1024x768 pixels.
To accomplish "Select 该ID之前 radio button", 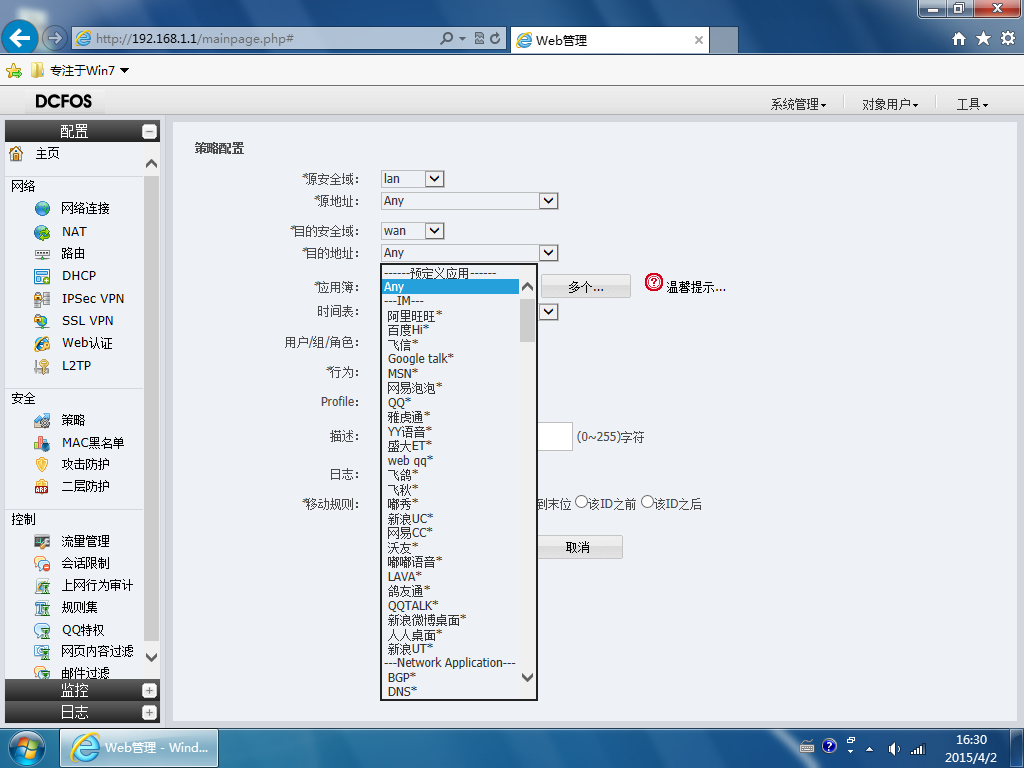I will click(x=581, y=502).
